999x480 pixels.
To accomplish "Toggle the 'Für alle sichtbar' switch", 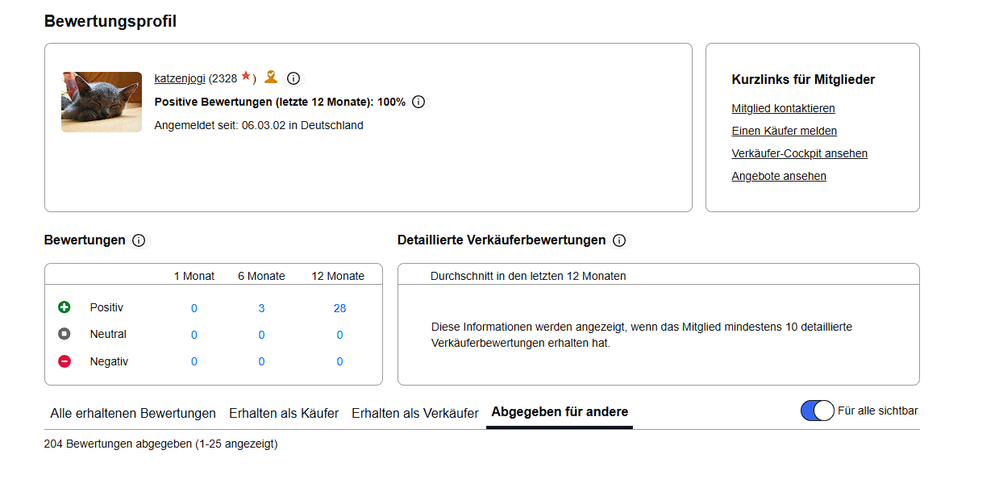I will click(x=817, y=411).
